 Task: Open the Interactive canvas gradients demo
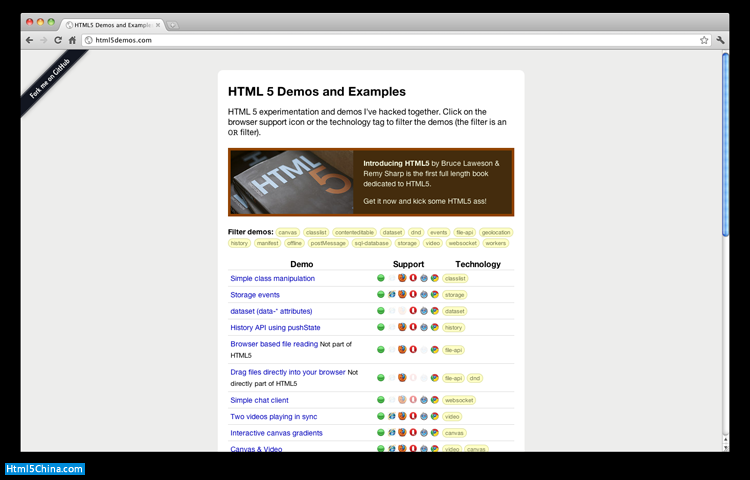pos(276,433)
